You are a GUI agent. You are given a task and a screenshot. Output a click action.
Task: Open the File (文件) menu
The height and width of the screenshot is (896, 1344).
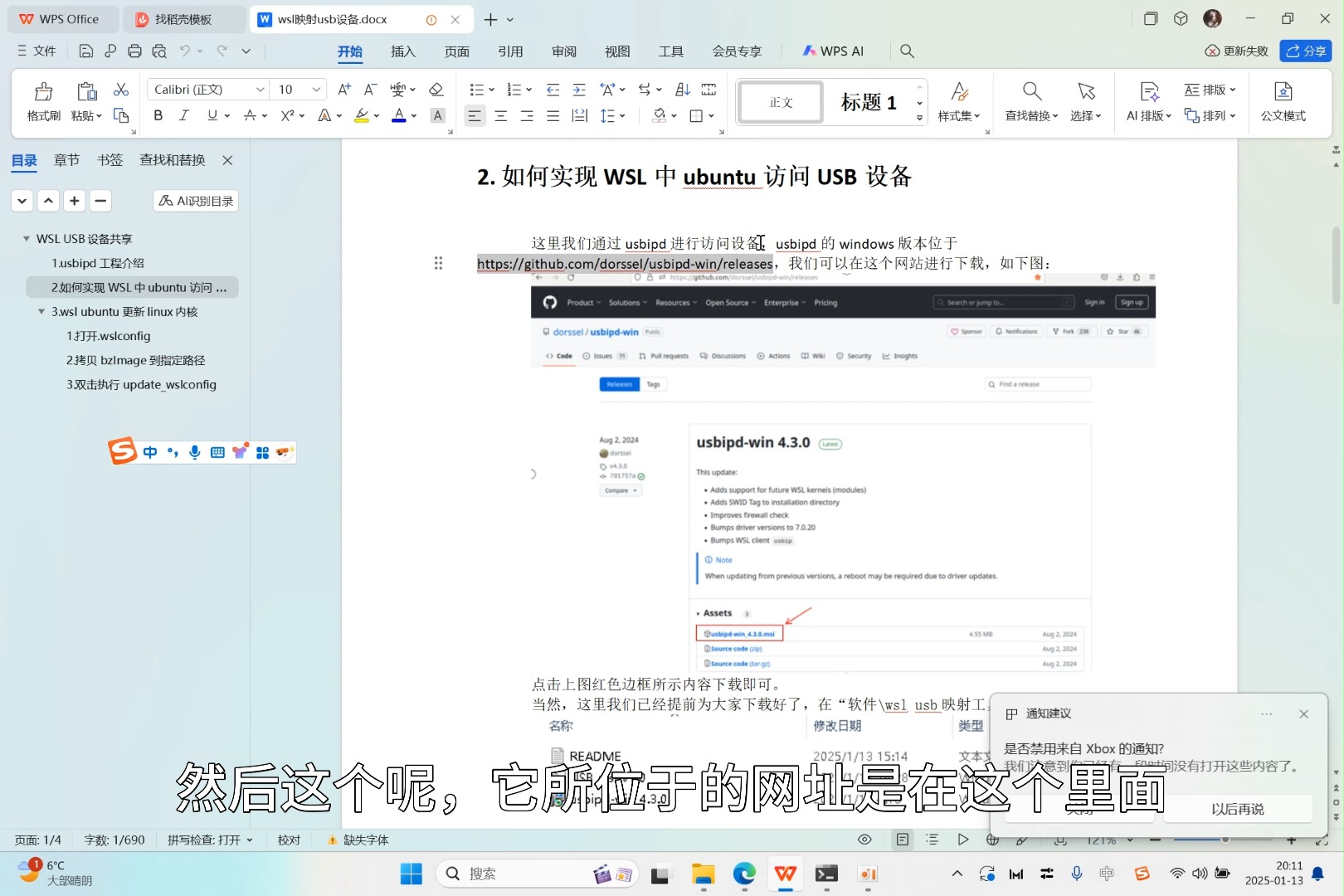coord(37,51)
